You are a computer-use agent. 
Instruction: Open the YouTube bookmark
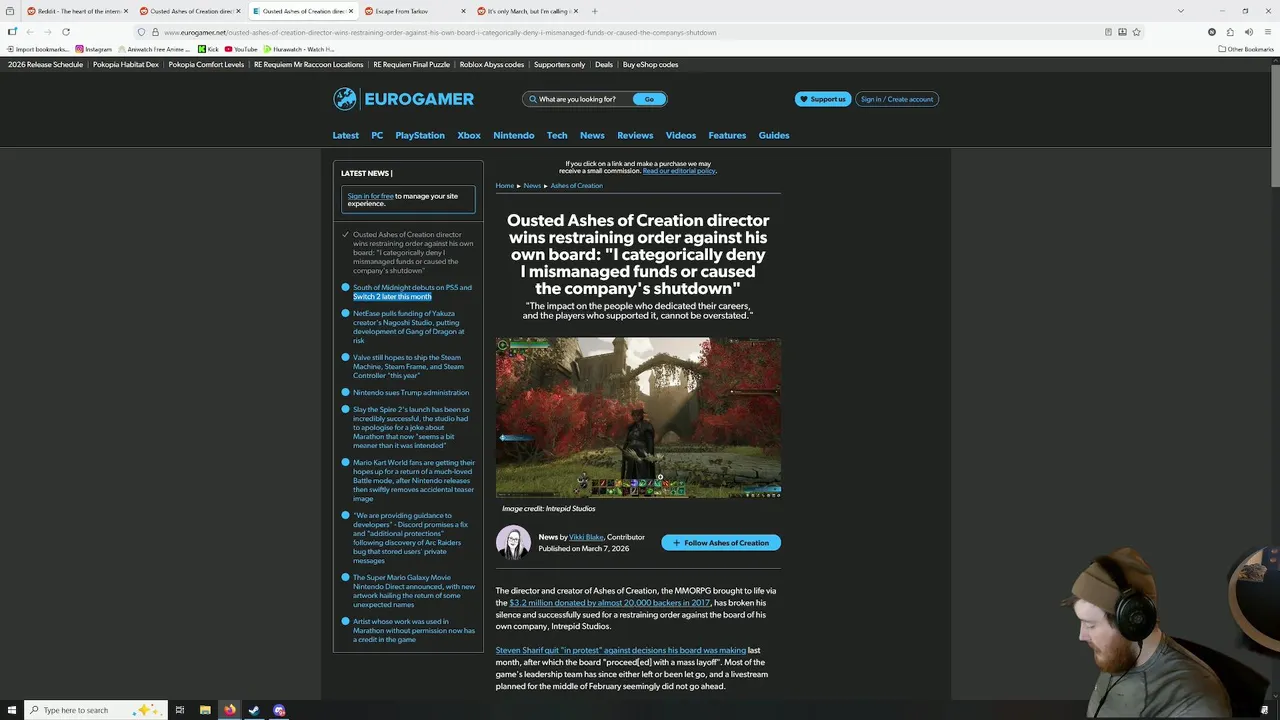[x=241, y=49]
